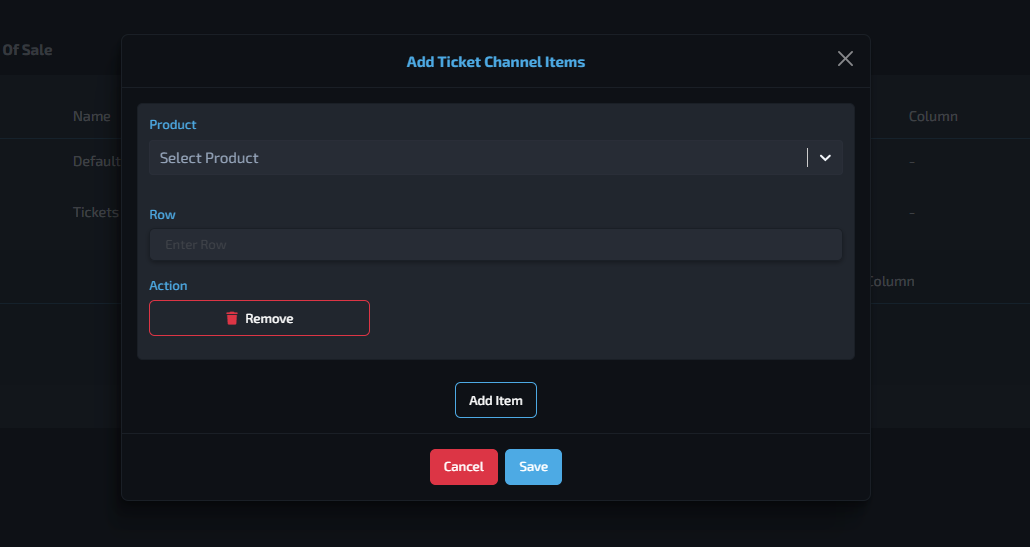The image size is (1030, 547).
Task: Open the Tickets row in background table
Action: point(96,212)
